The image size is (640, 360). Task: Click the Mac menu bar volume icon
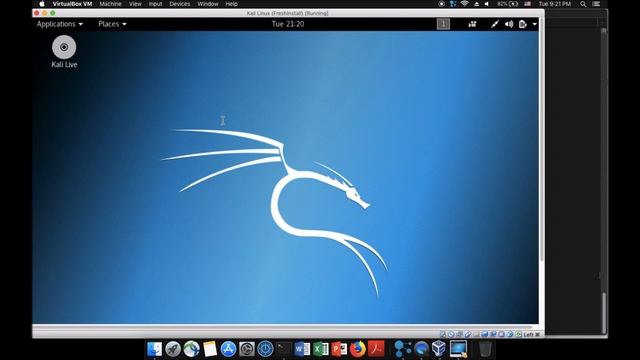487,4
